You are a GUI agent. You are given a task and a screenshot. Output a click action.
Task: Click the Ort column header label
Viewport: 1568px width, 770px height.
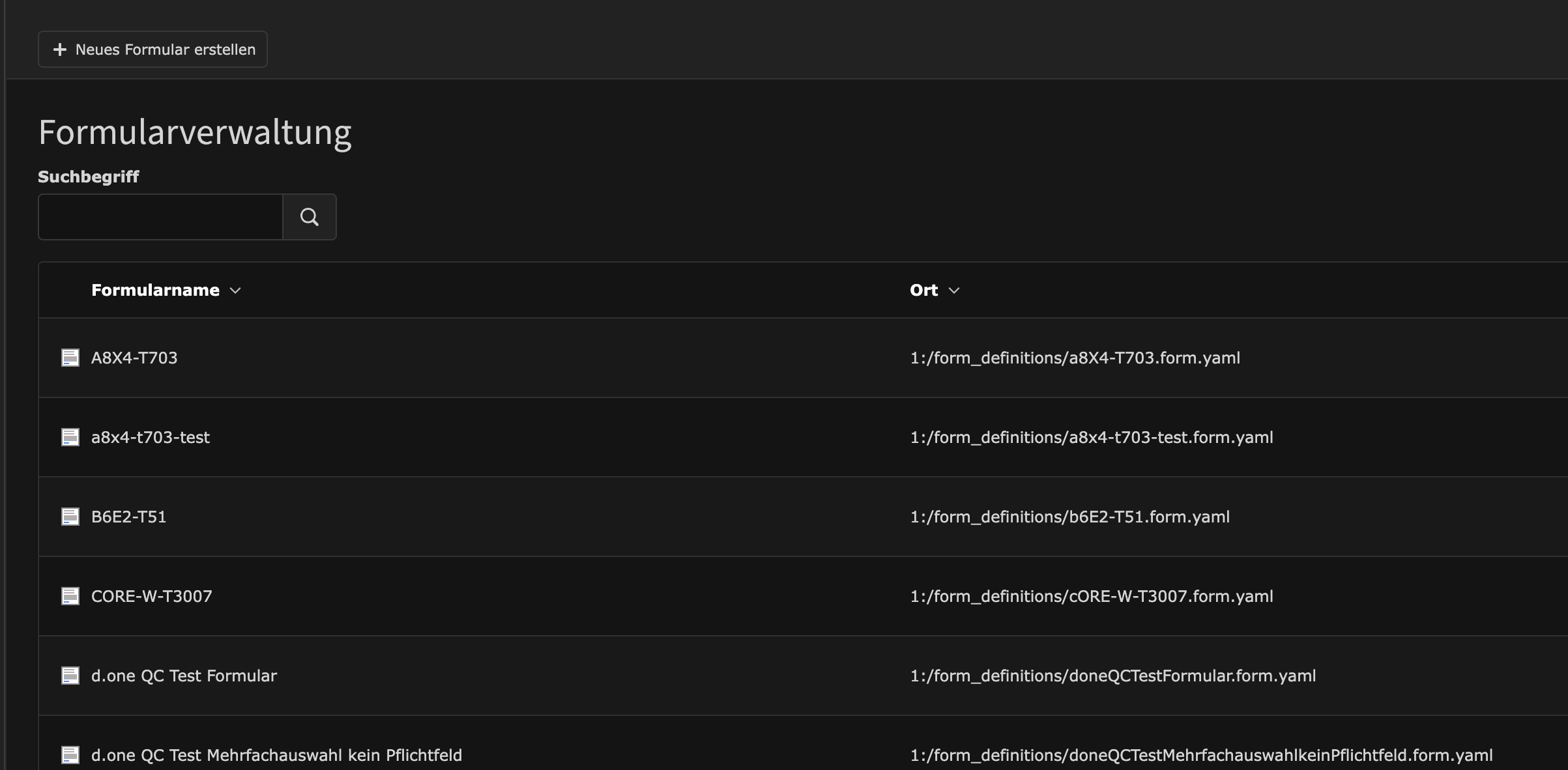pyautogui.click(x=923, y=290)
